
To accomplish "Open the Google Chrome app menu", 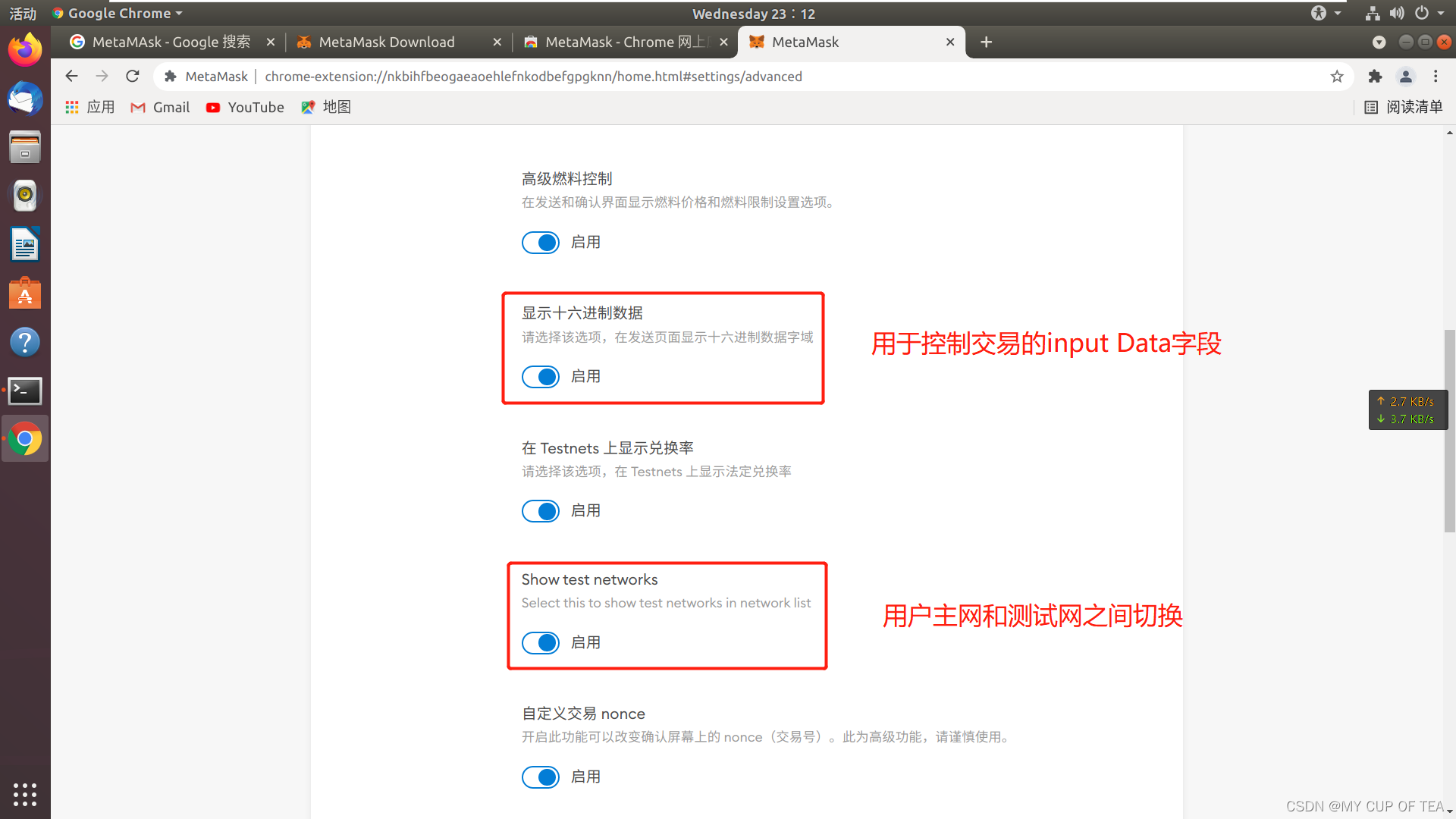I will pos(118,14).
